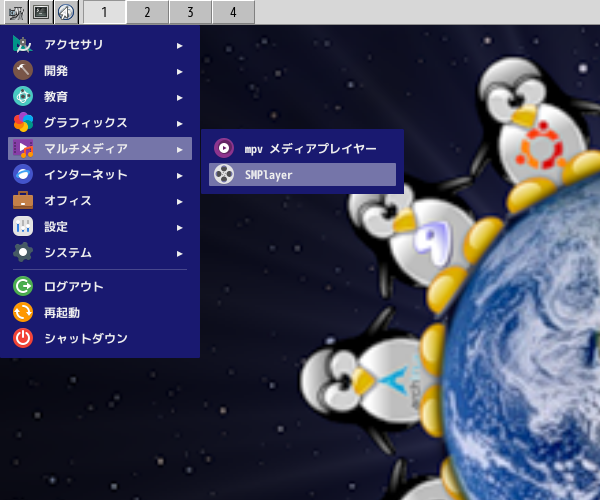Collapse the highlighted マルチメディア menu entry
Viewport: 600px width, 500px height.
[x=100, y=148]
